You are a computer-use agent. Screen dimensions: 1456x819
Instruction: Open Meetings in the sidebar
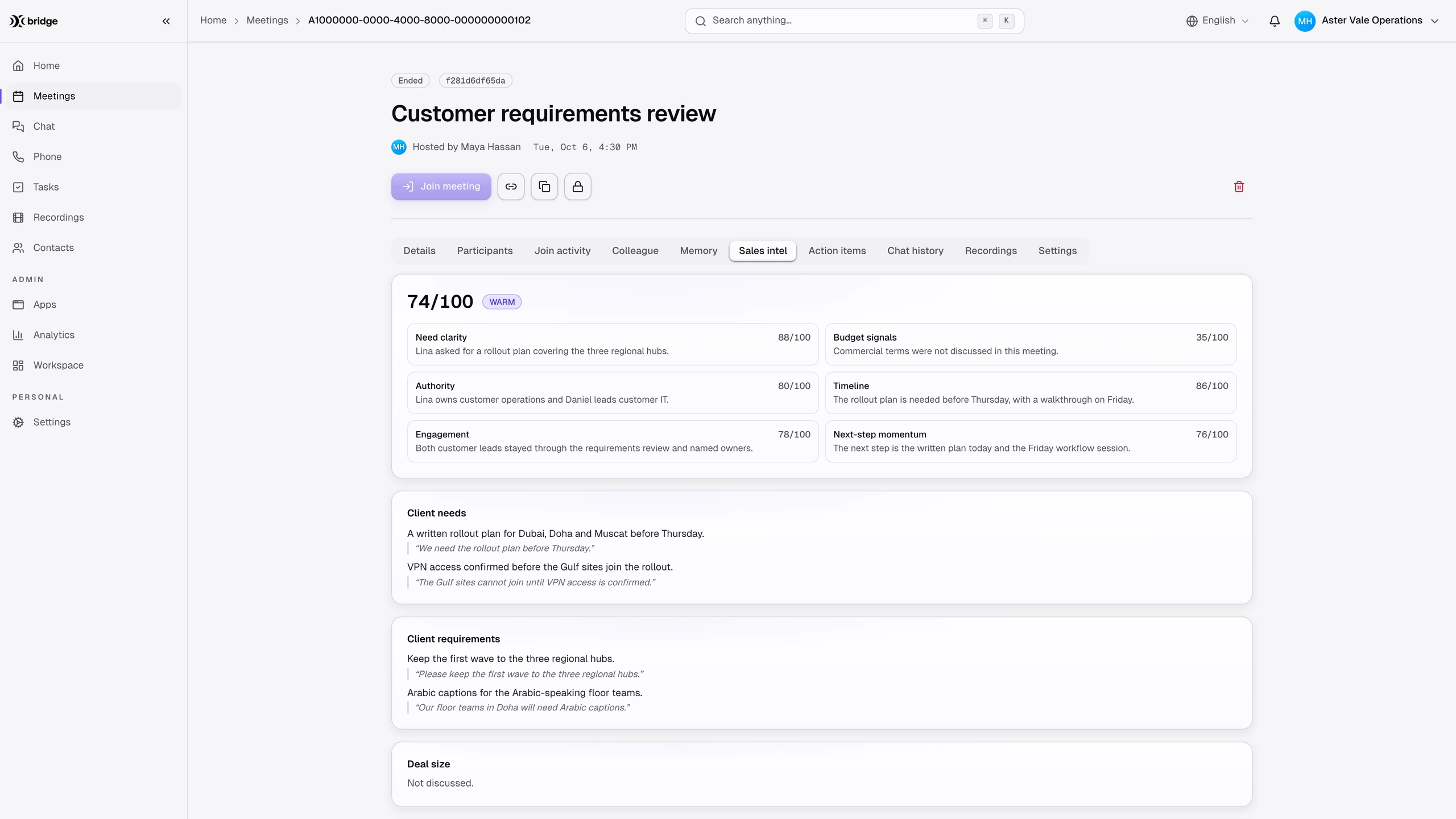[x=93, y=96]
